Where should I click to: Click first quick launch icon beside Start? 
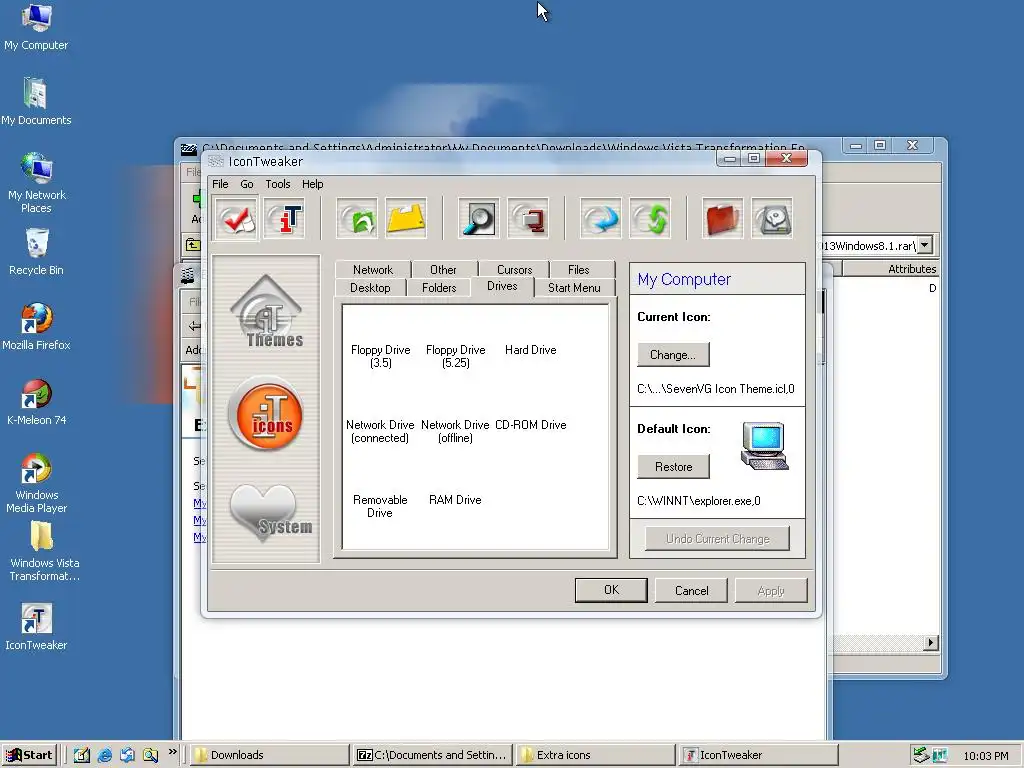click(82, 755)
